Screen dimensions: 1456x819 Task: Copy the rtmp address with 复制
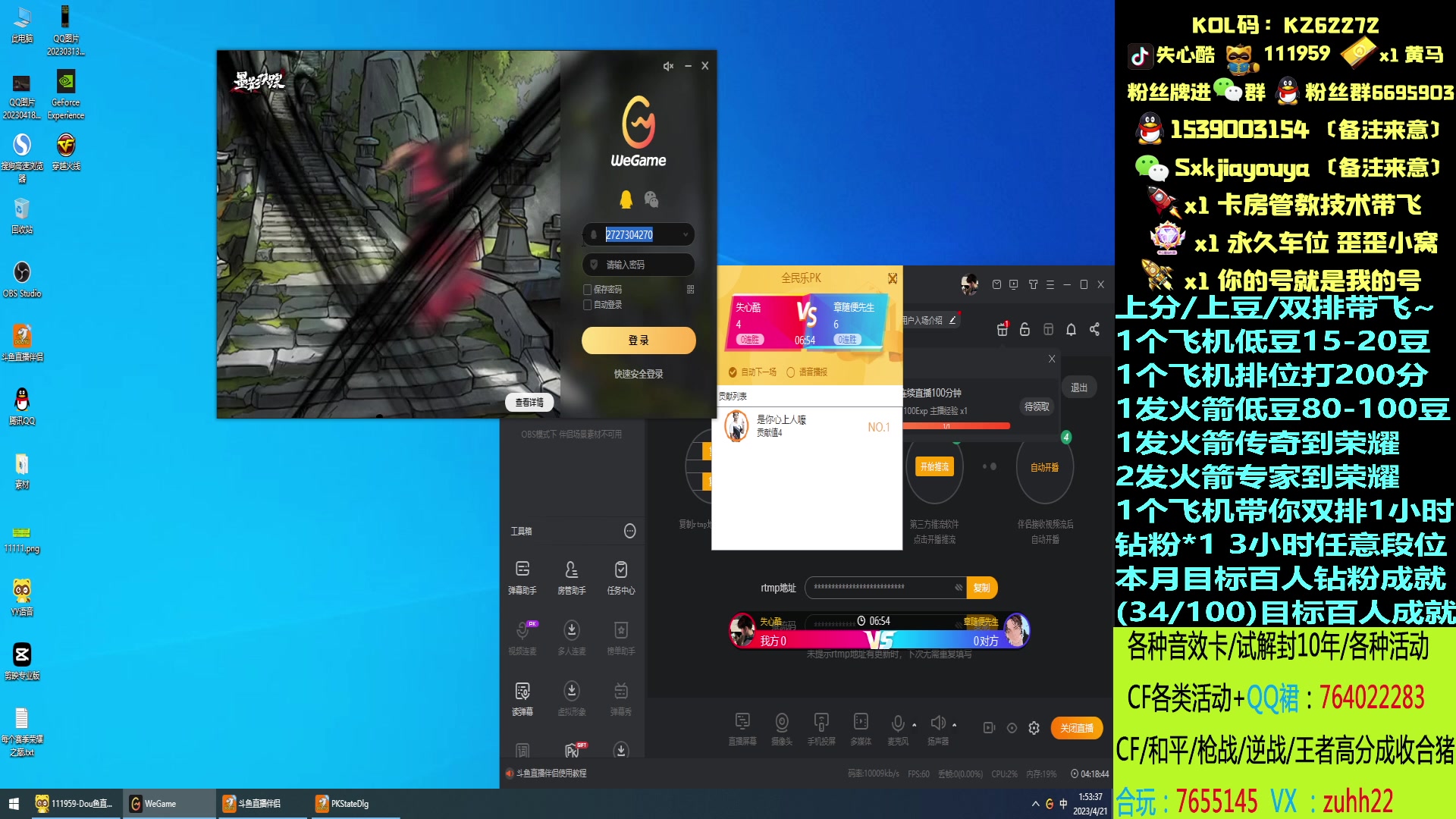coord(982,588)
